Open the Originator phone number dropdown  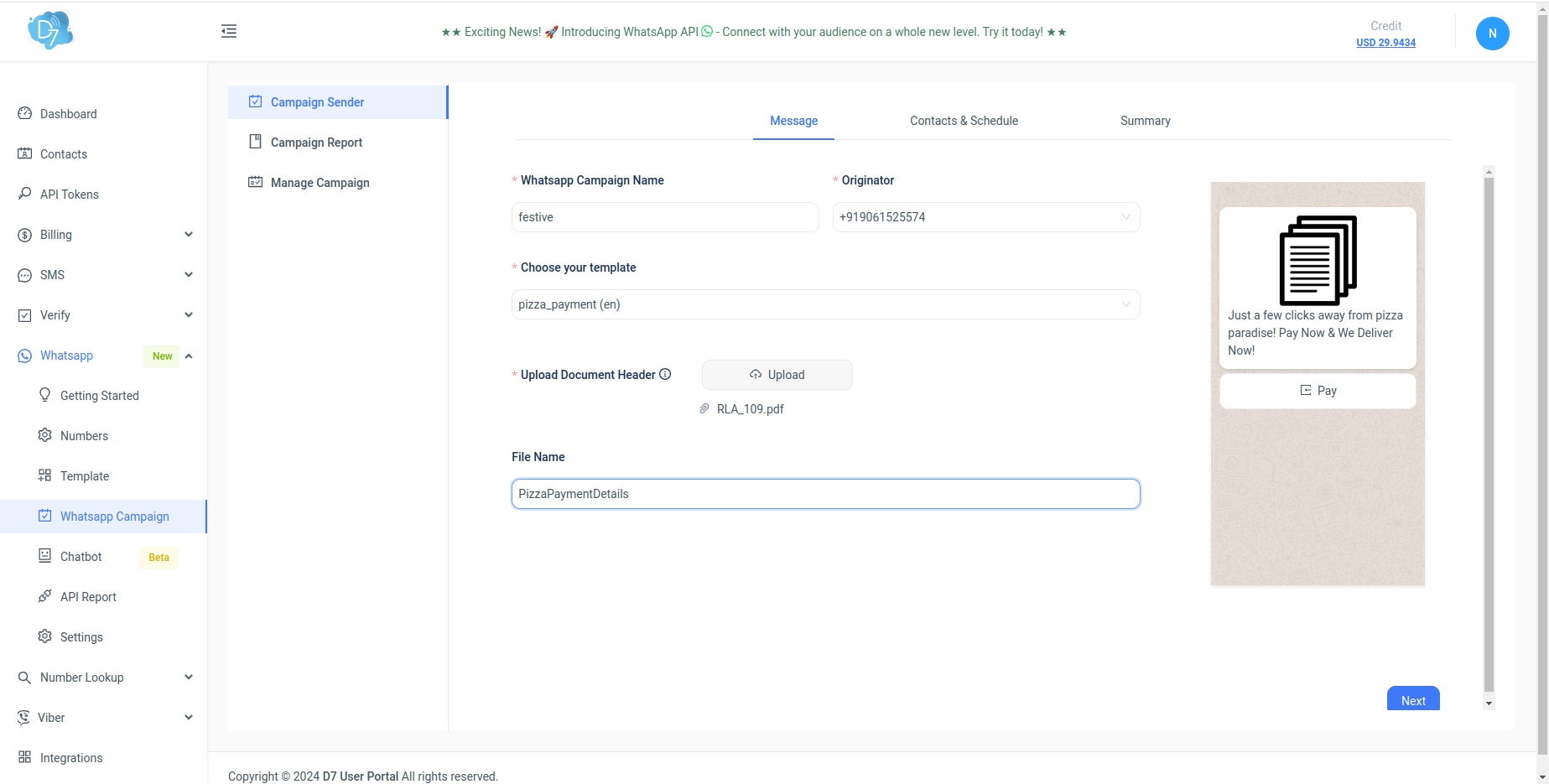(x=985, y=217)
